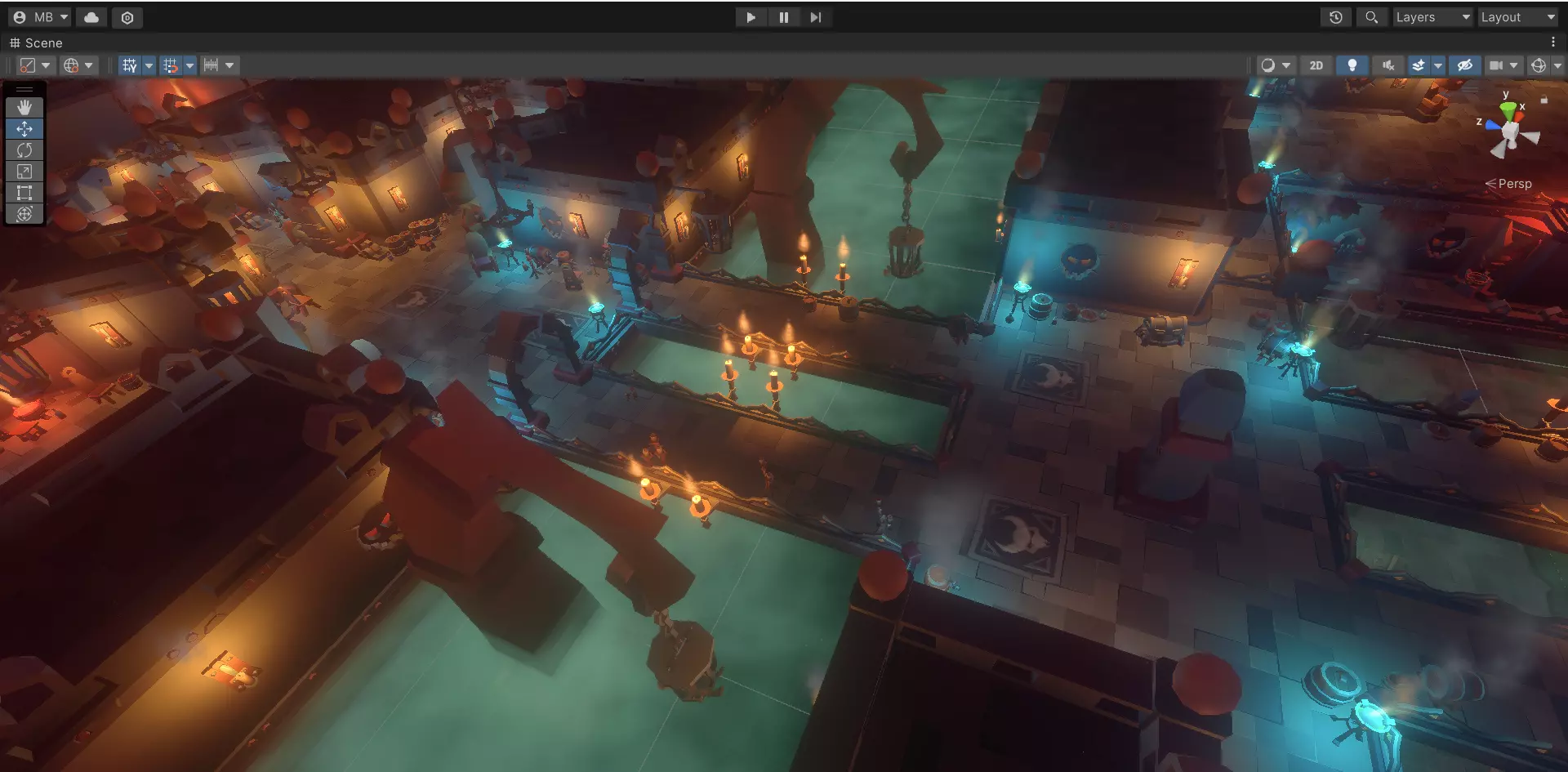The height and width of the screenshot is (772, 1568).
Task: Click the global rotation handle icon
Action: pos(71,65)
